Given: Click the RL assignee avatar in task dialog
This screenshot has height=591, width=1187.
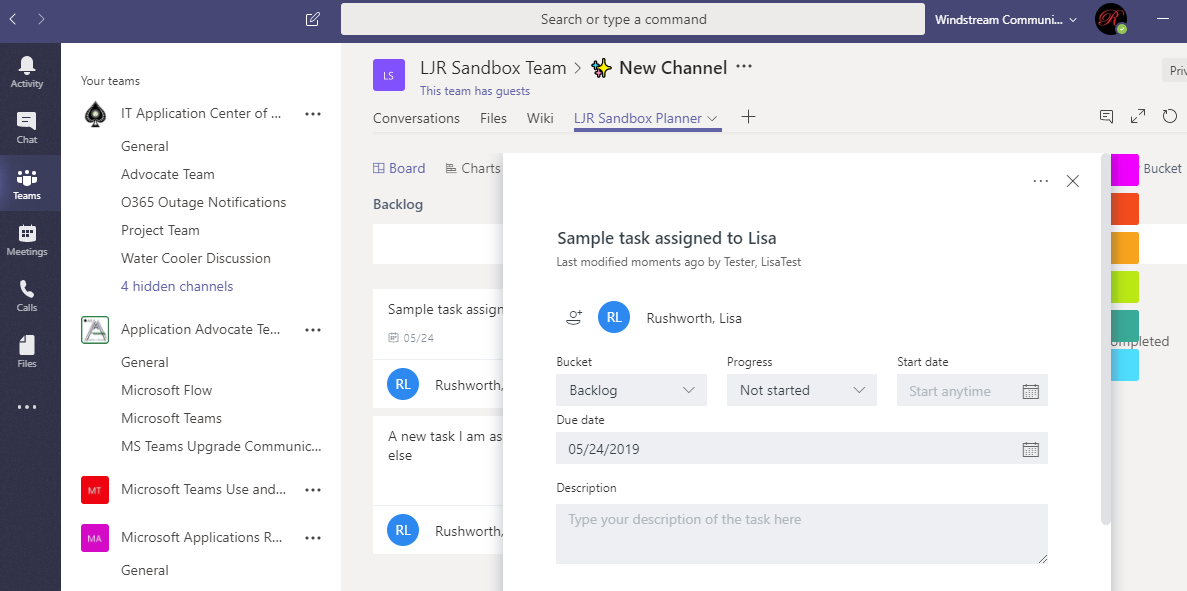Looking at the screenshot, I should point(614,318).
